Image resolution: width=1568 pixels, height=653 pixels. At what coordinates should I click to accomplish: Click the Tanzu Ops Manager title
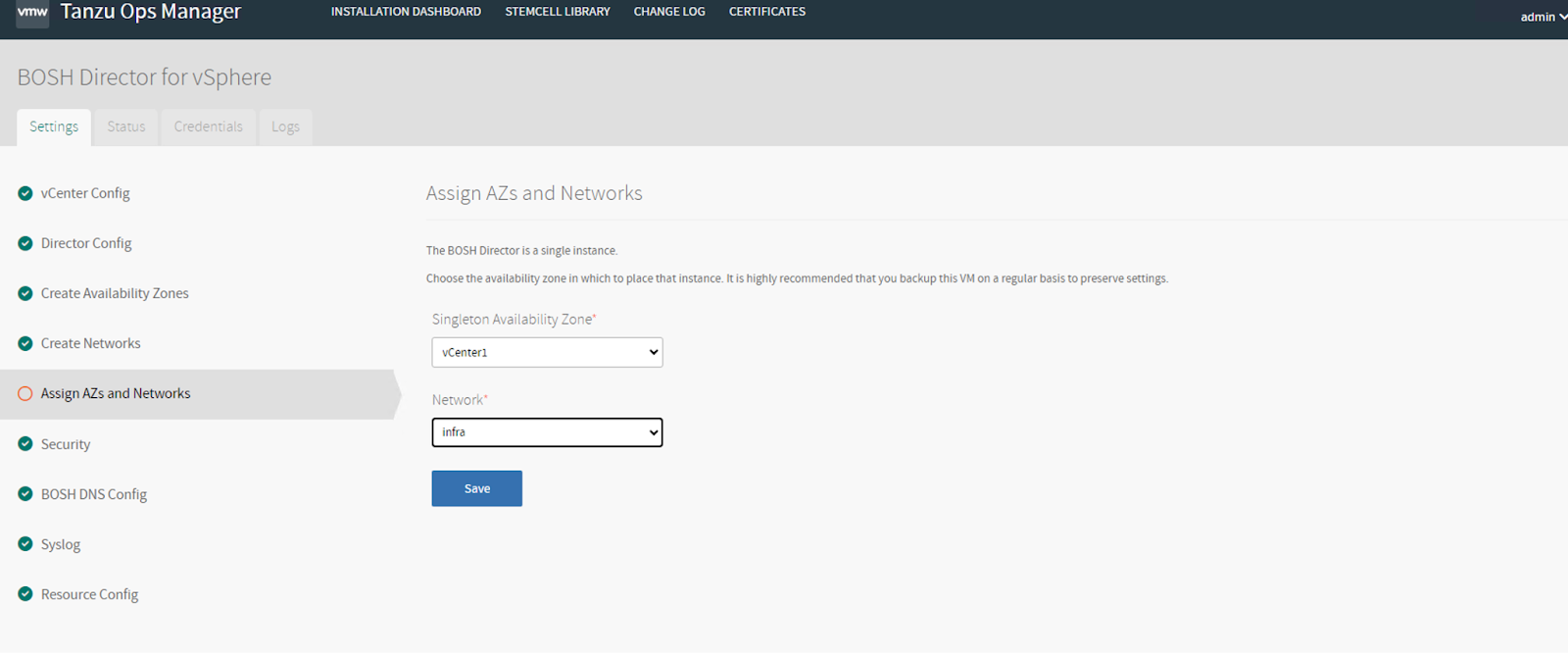pyautogui.click(x=151, y=12)
